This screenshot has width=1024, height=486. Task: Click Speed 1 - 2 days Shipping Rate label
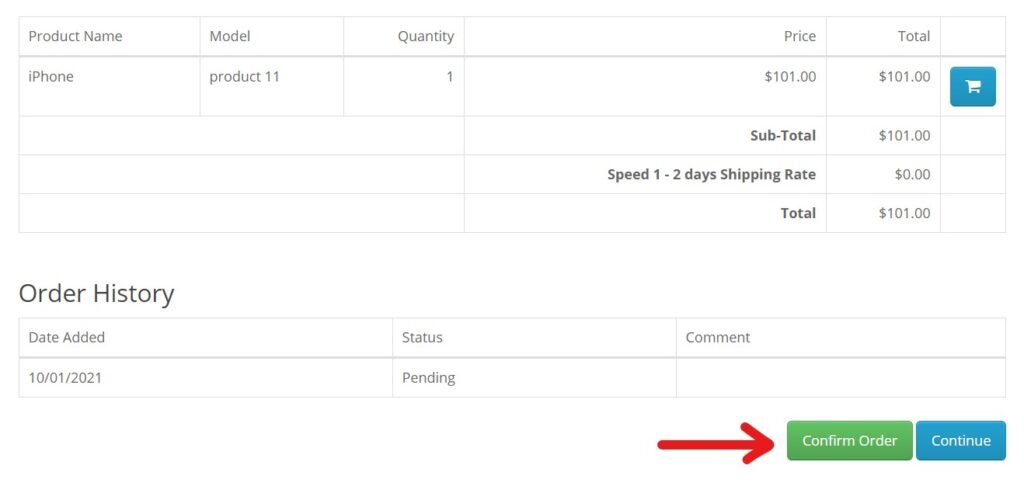[x=711, y=174]
